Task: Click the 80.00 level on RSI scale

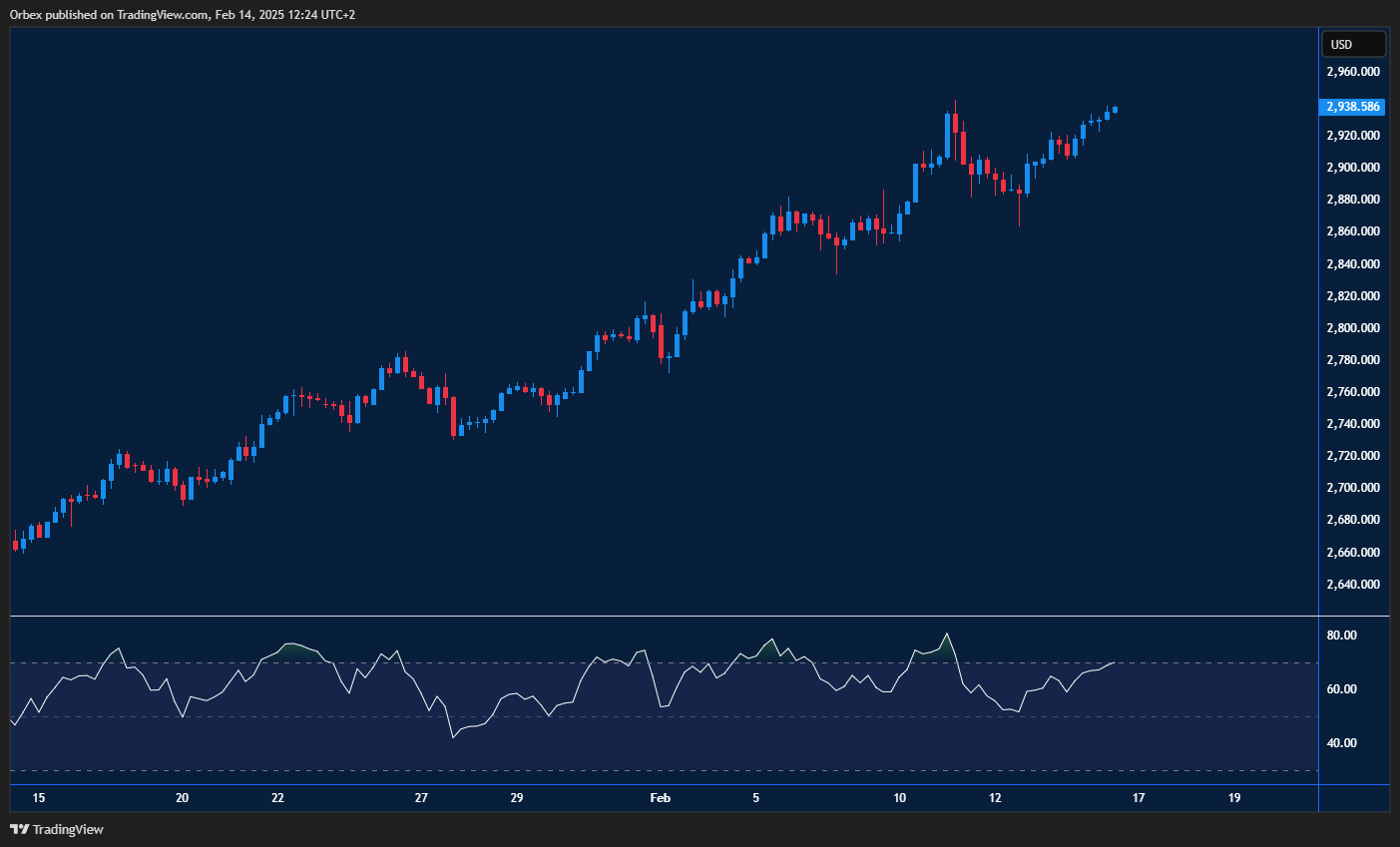Action: 1343,635
